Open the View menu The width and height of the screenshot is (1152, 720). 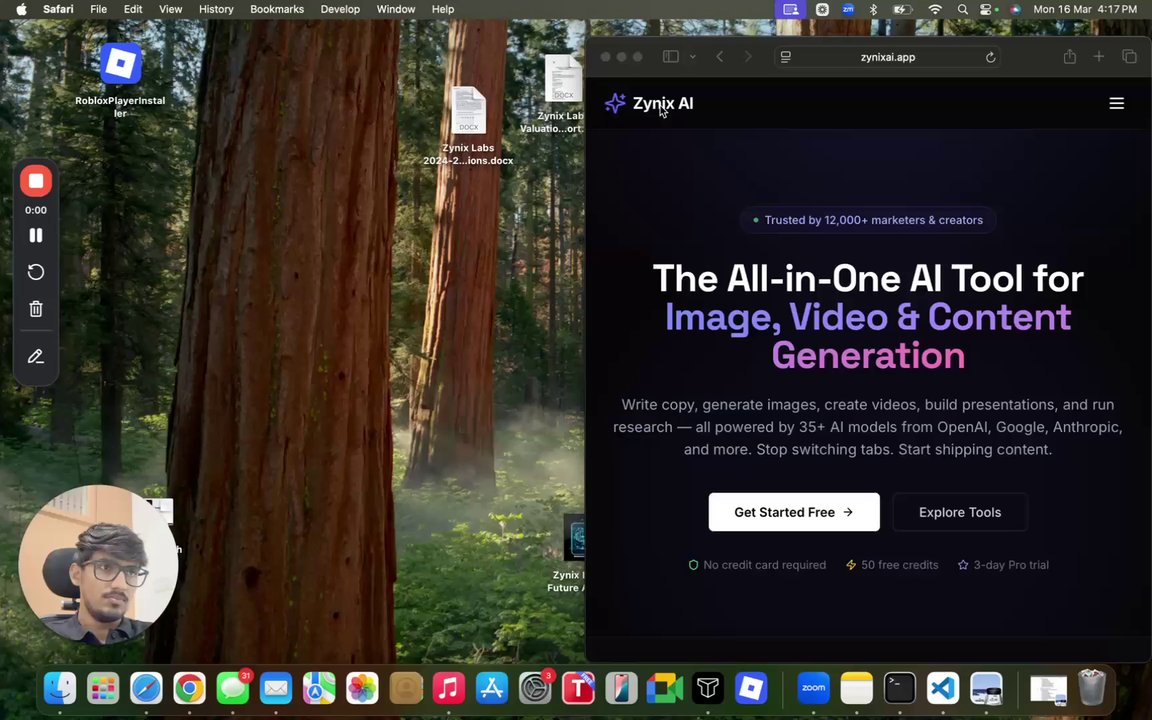click(x=170, y=9)
